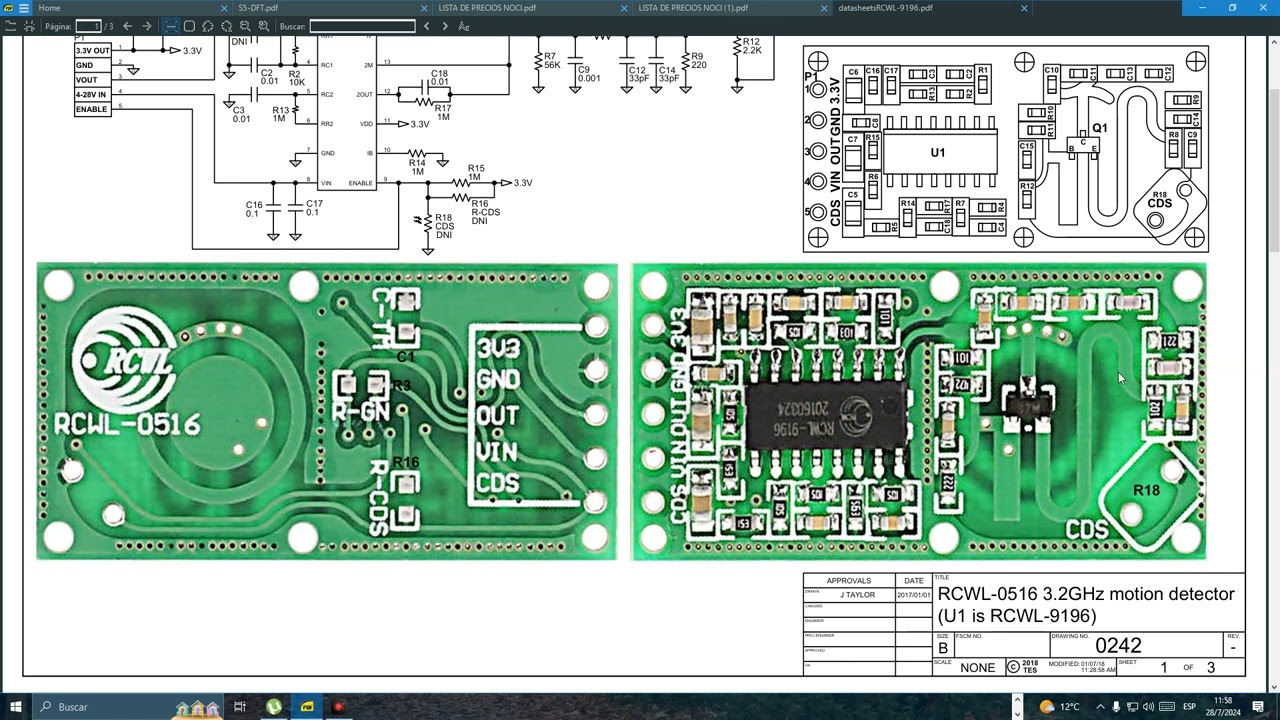The width and height of the screenshot is (1280, 720).
Task: Close the S5-DFT.pdf tab
Action: point(424,8)
